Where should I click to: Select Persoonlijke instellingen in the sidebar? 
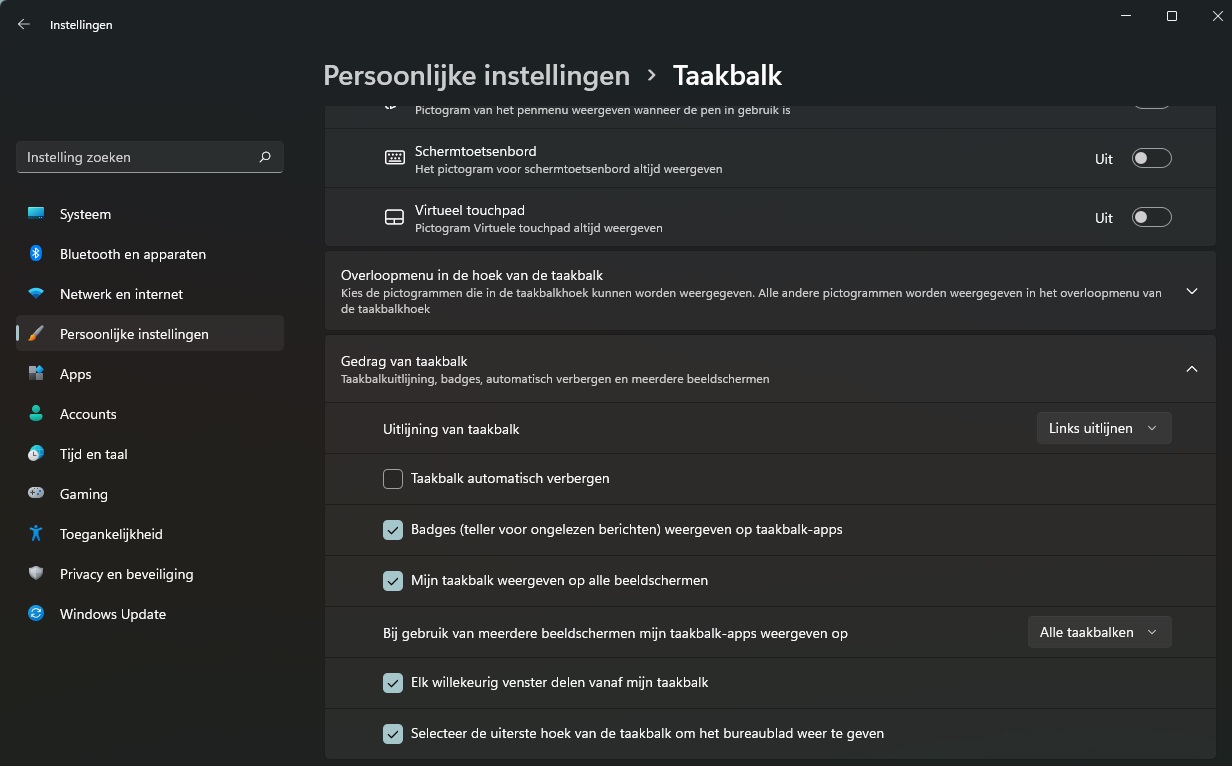click(x=131, y=334)
